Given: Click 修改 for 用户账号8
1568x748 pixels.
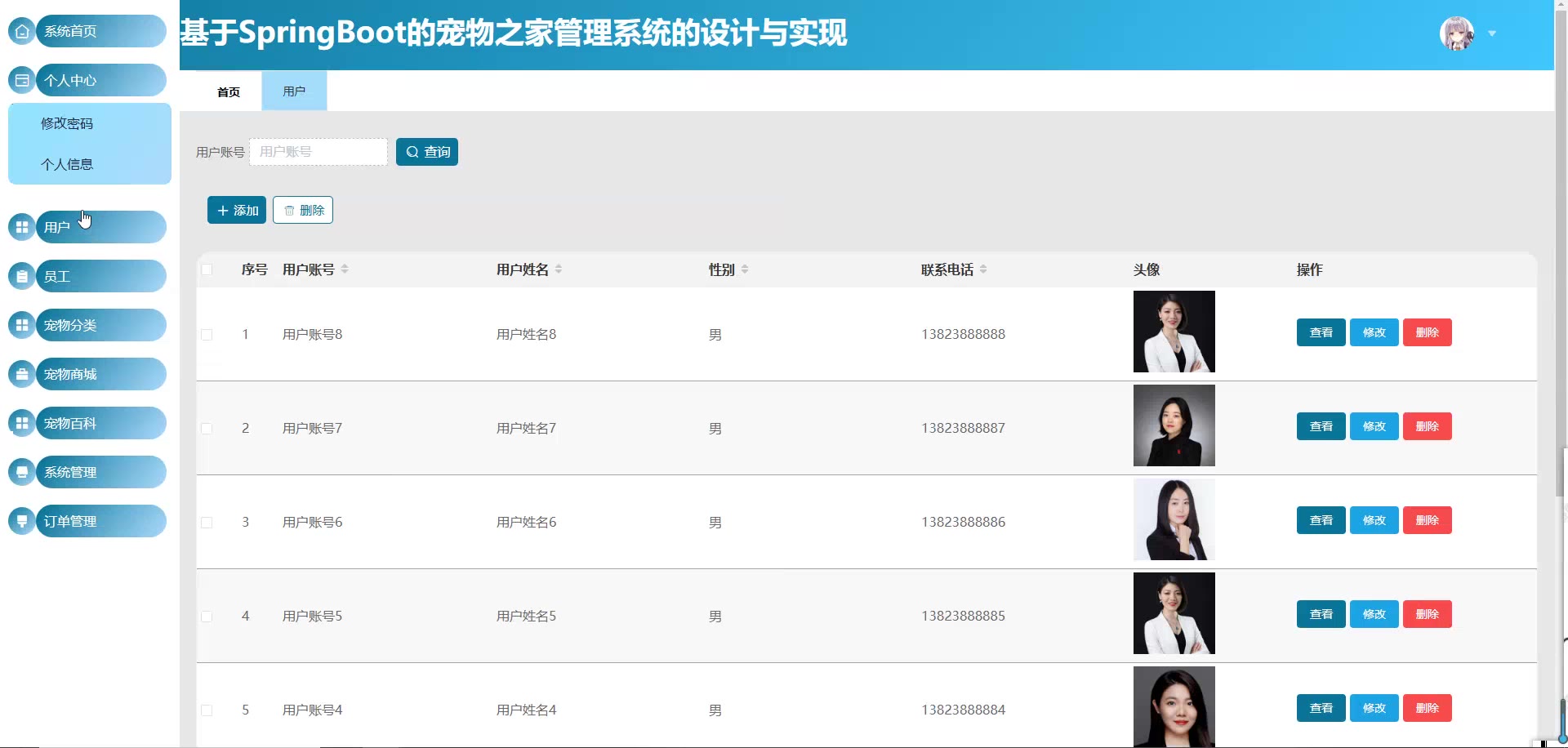Looking at the screenshot, I should click(1374, 332).
